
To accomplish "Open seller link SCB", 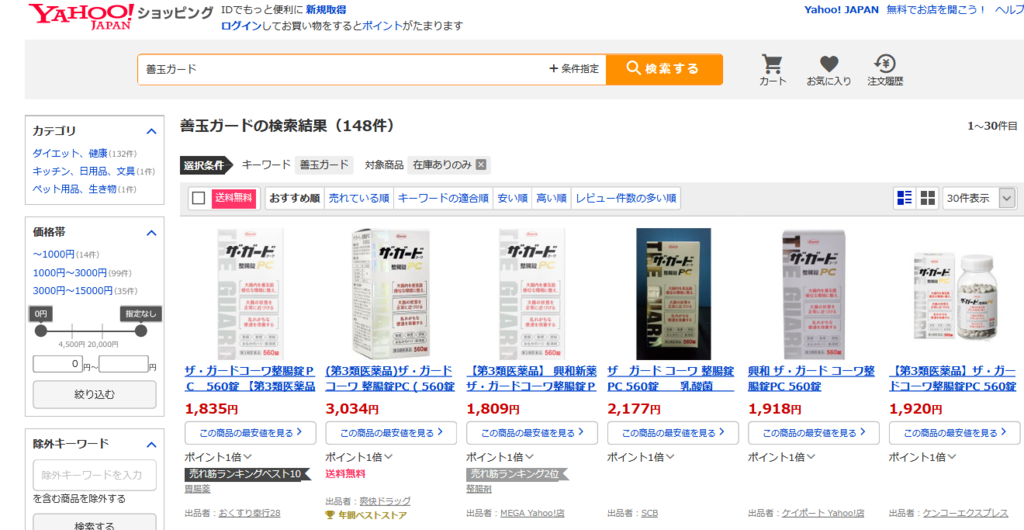I will 649,513.
